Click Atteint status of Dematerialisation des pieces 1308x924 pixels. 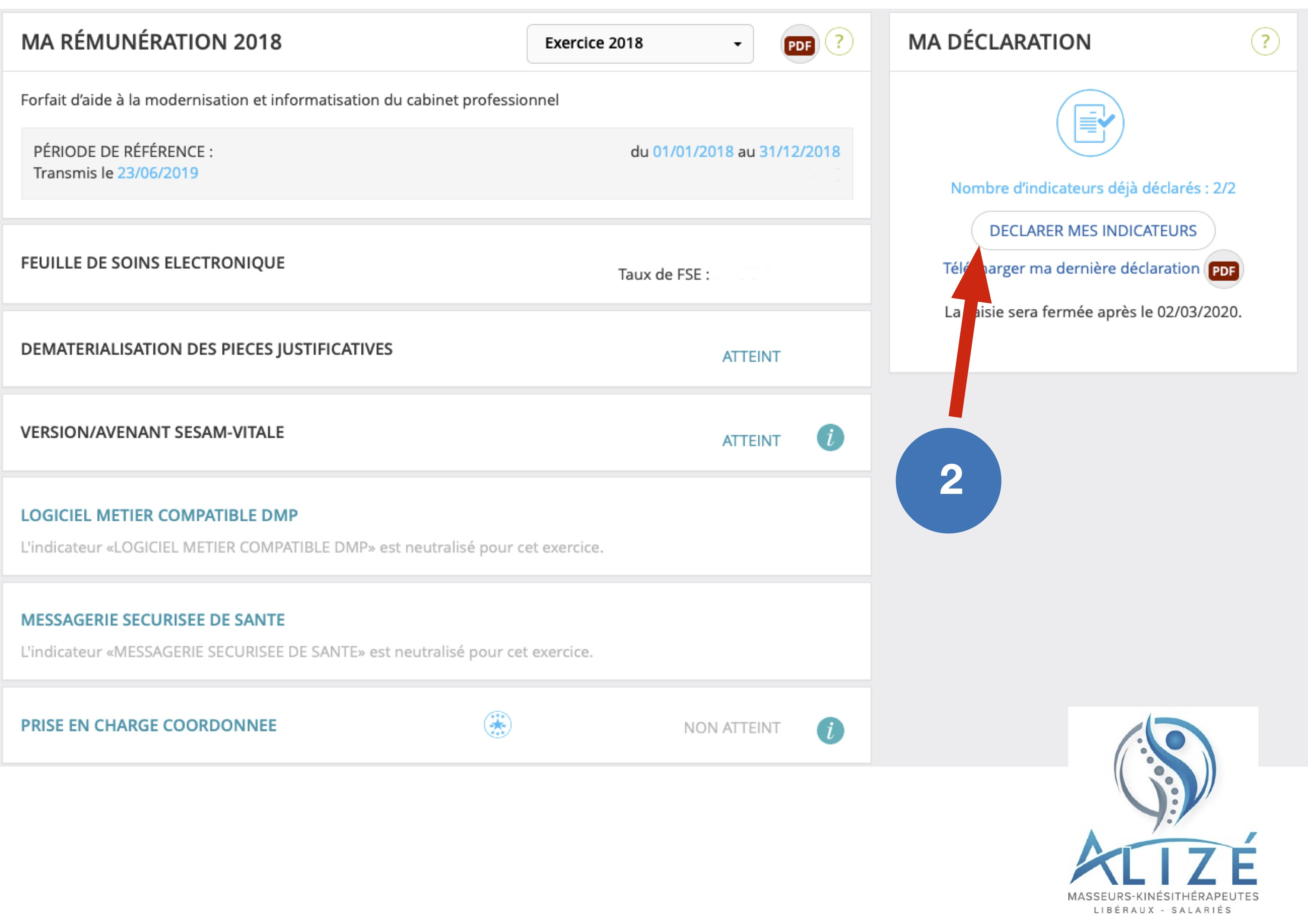point(751,356)
